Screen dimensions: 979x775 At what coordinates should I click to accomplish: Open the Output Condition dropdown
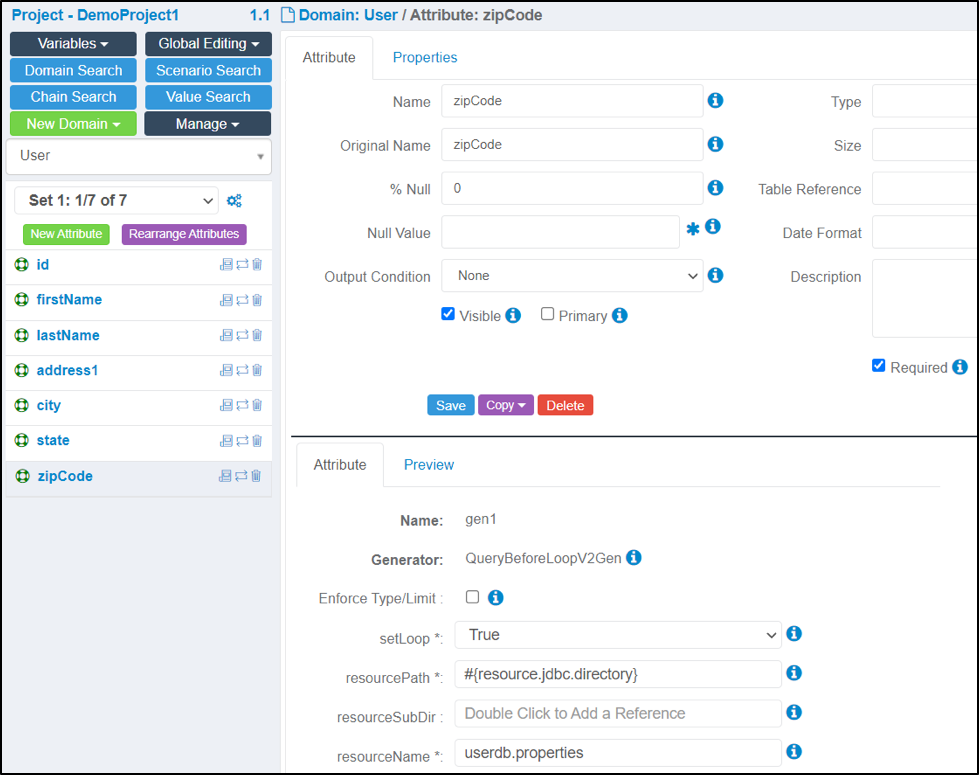tap(572, 275)
